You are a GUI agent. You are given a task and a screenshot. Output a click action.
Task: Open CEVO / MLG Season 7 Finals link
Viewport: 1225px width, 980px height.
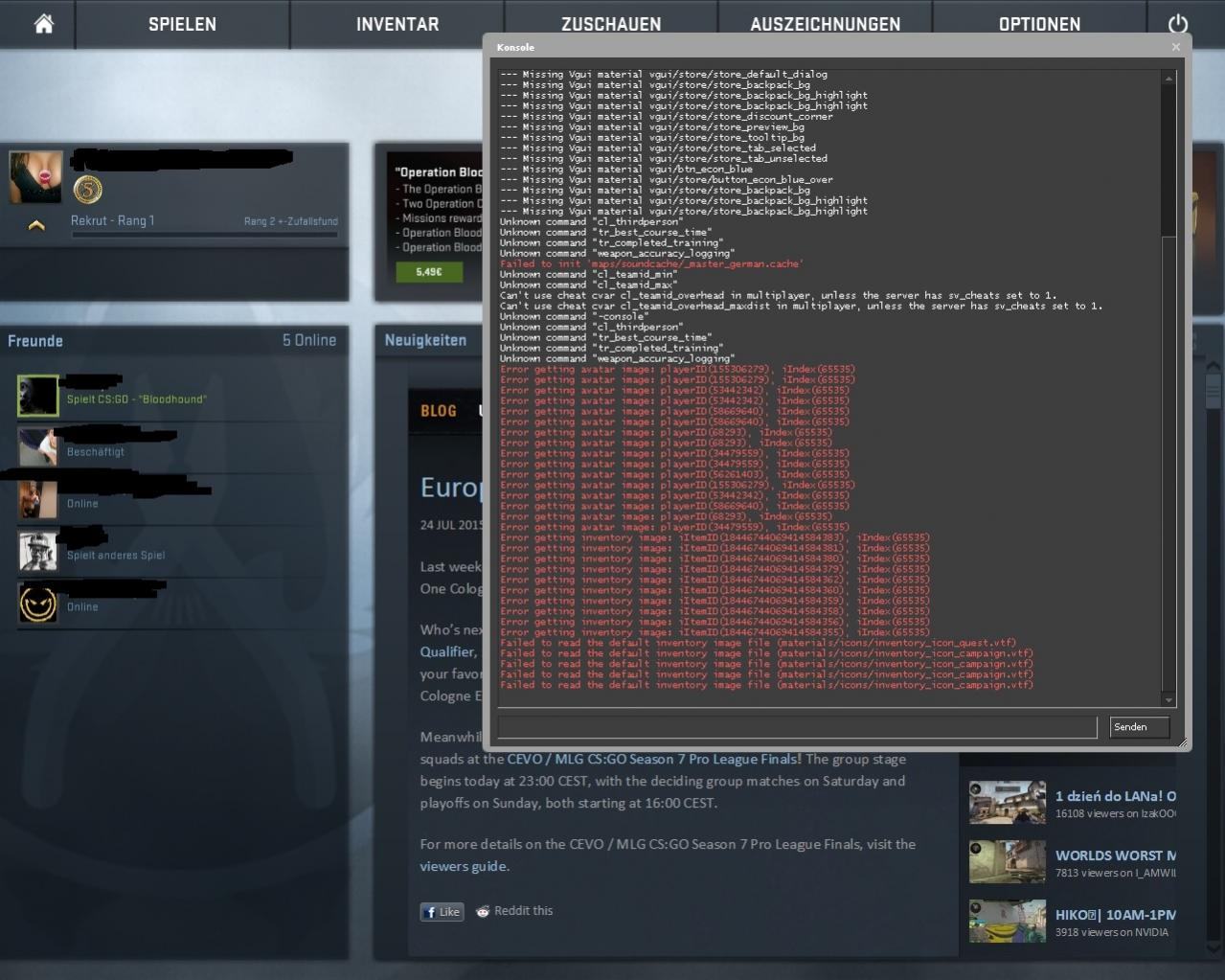click(x=652, y=759)
